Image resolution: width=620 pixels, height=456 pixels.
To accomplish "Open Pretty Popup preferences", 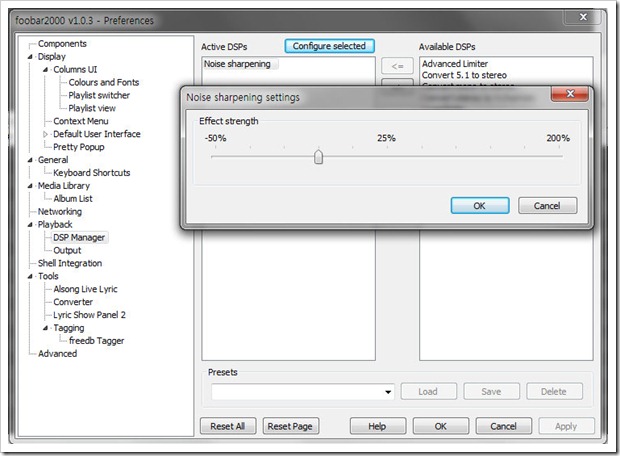I will point(79,147).
